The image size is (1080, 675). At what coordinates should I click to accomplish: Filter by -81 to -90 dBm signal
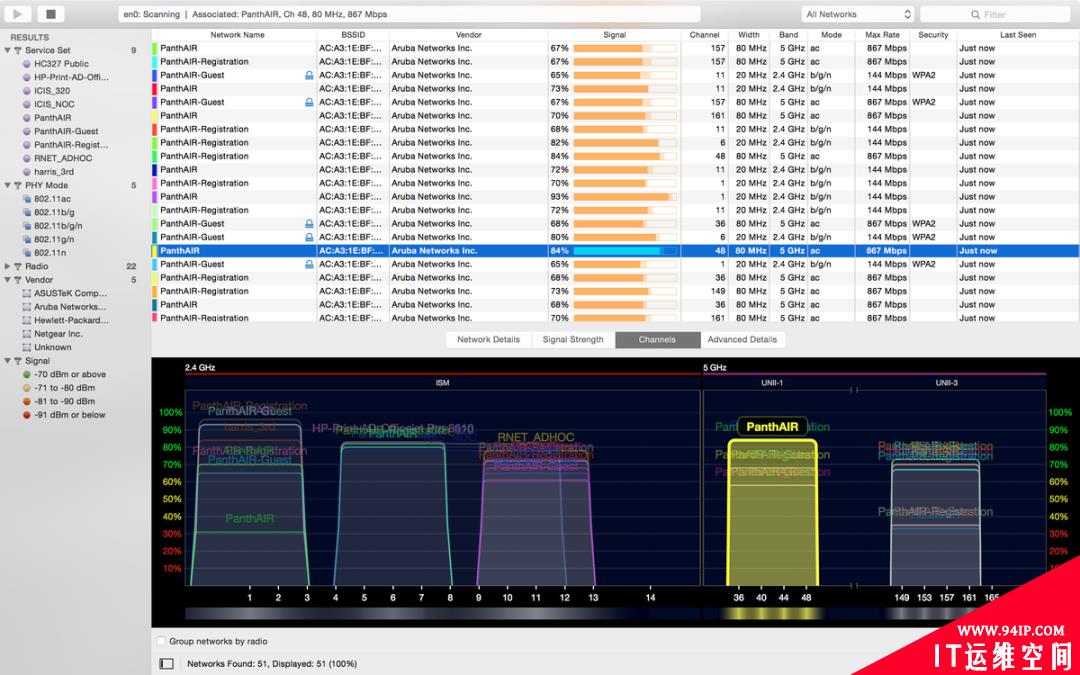pos(65,401)
